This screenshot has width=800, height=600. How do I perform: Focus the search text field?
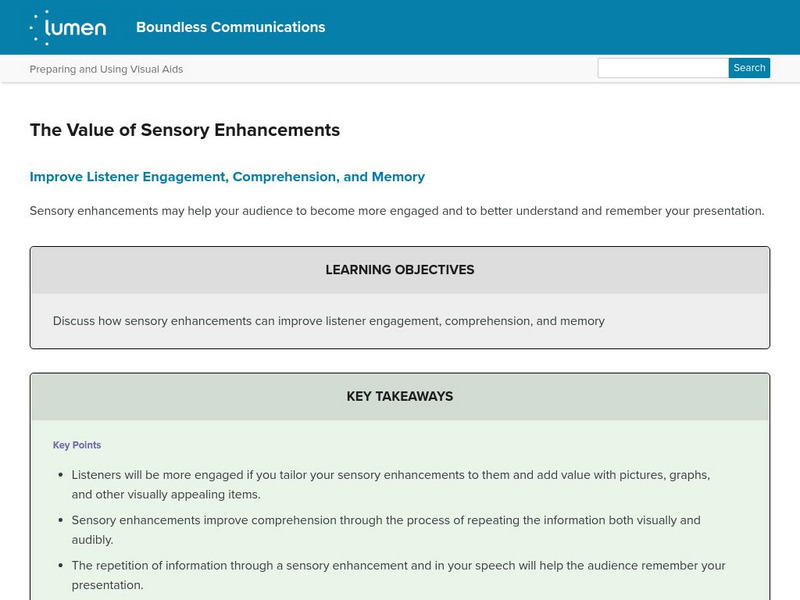662,68
